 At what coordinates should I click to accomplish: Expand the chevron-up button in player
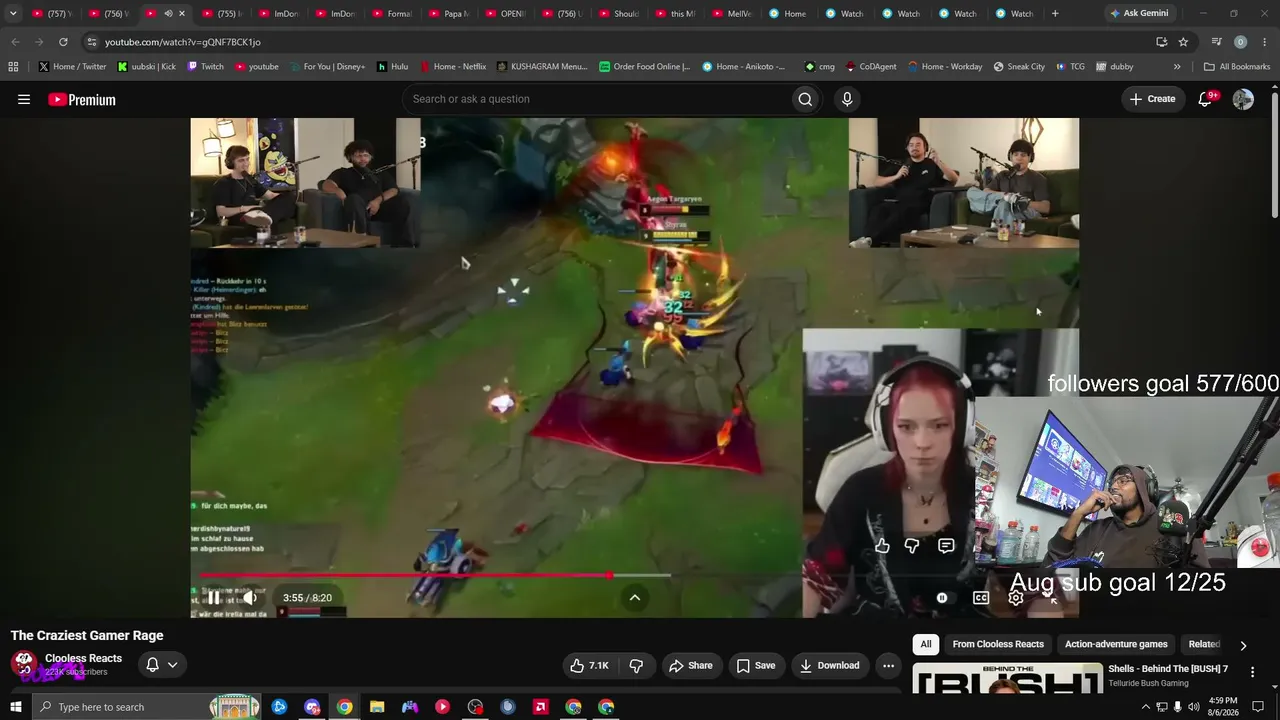point(634,598)
